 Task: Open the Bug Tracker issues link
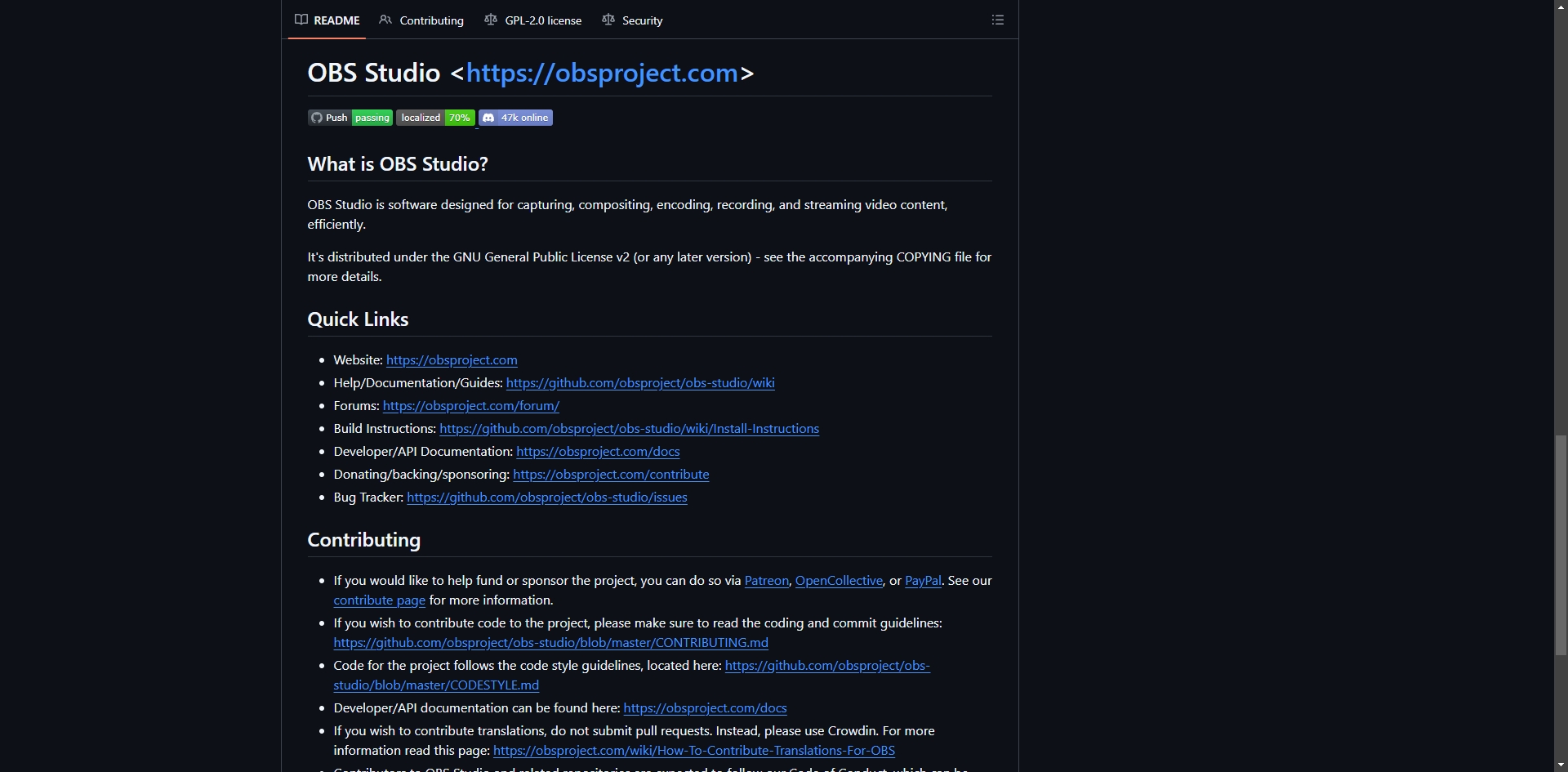coord(547,498)
